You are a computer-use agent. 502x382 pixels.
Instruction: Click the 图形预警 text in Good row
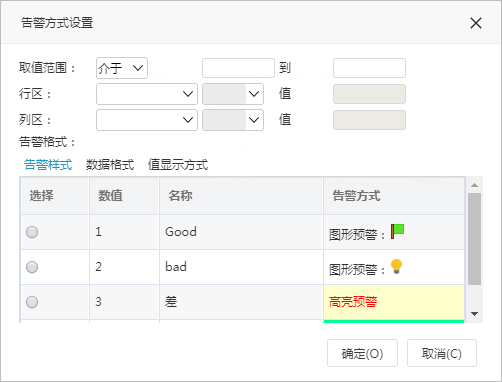(353, 235)
